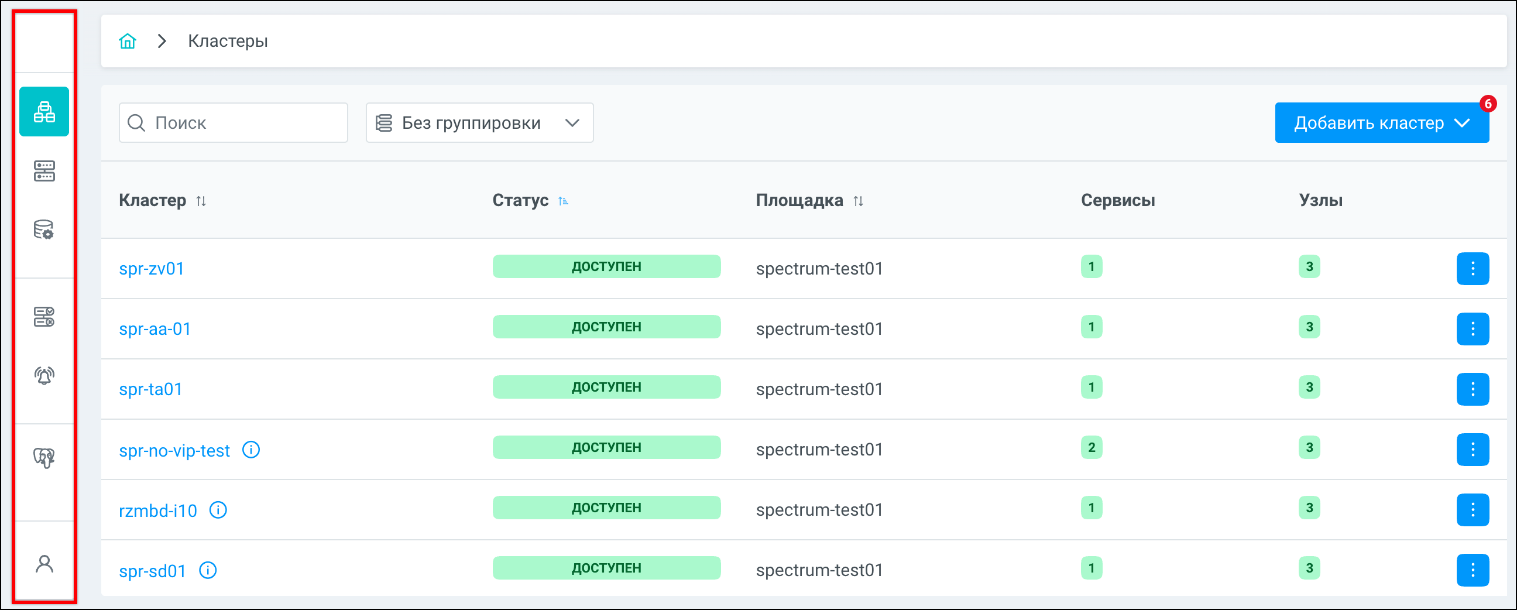Click the info icon next to spr-no-vip-test
The width and height of the screenshot is (1517, 610).
click(x=251, y=450)
